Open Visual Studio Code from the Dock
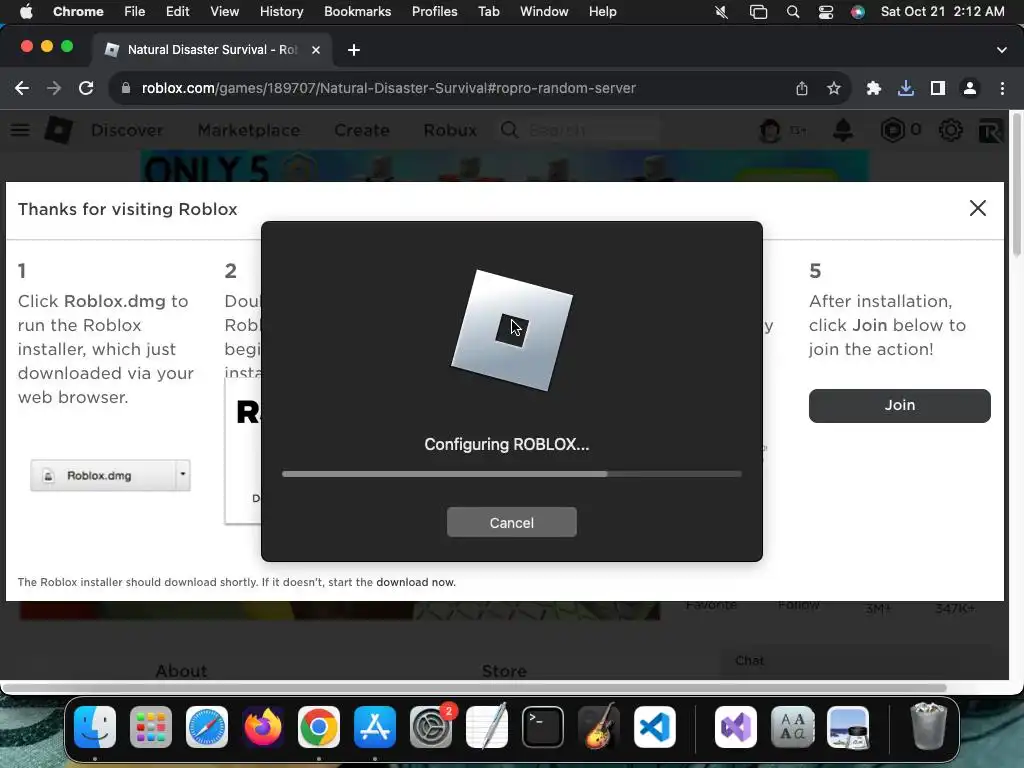This screenshot has height=768, width=1024. coord(655,727)
